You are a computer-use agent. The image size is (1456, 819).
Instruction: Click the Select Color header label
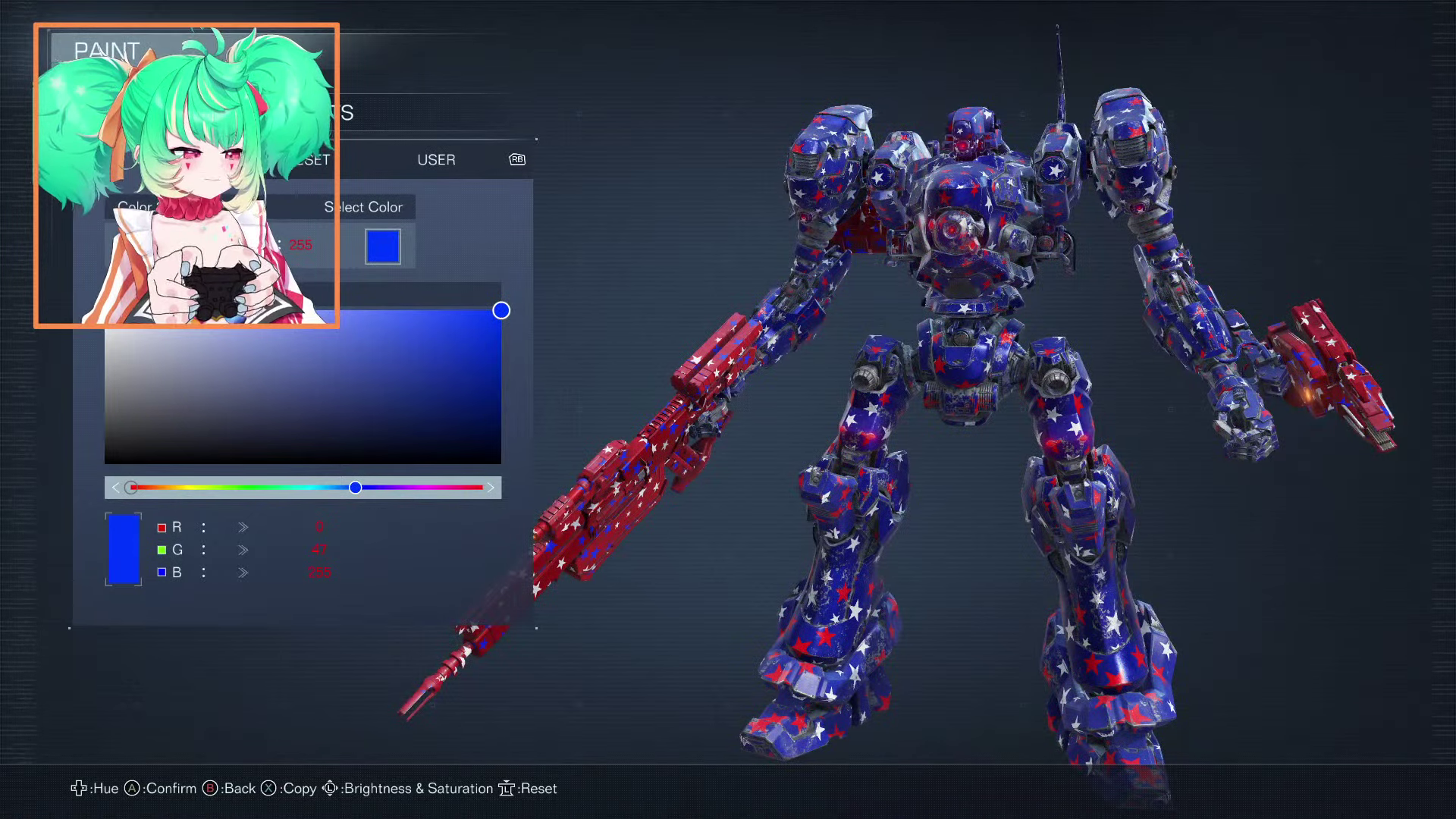click(364, 207)
